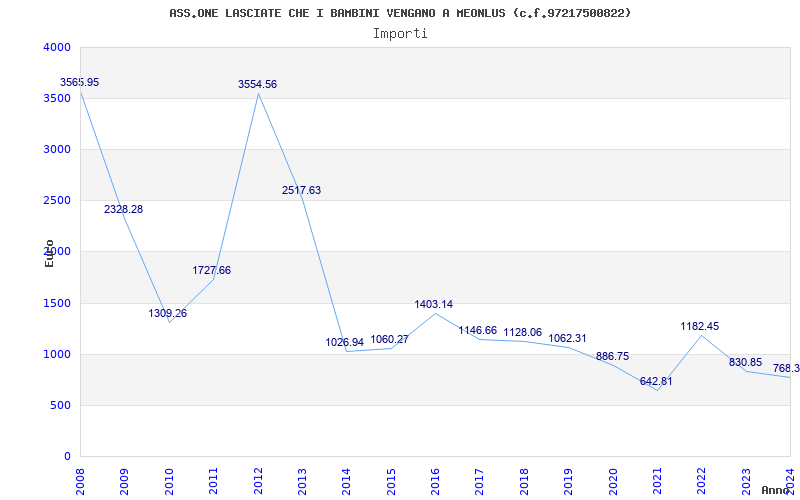The image size is (800, 500).
Task: Click the 'Euro' y-axis title
Action: (x=49, y=254)
